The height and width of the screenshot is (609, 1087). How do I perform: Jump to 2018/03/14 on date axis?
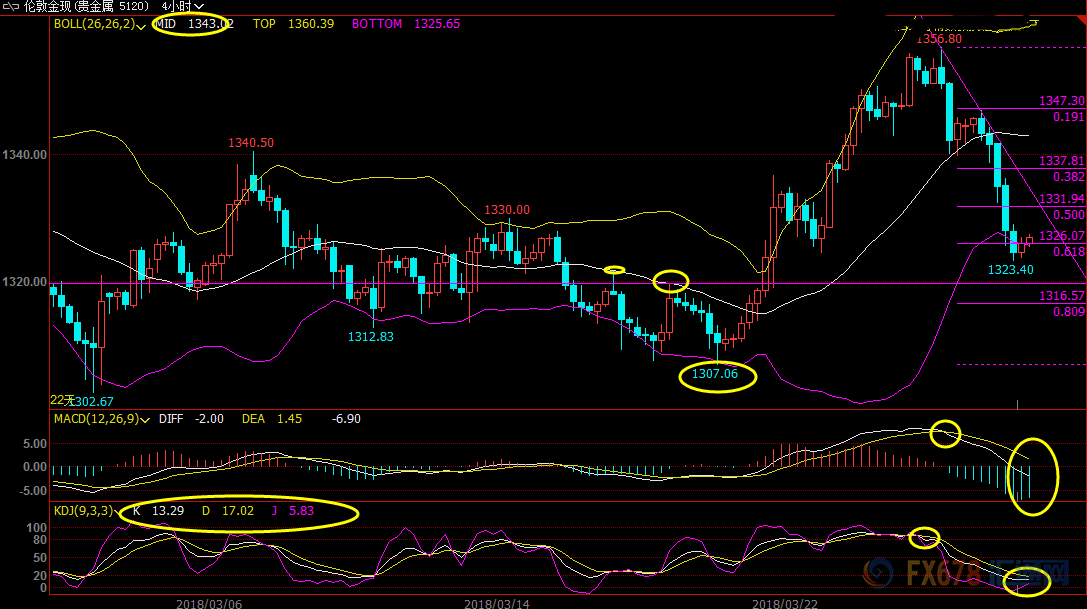tap(497, 603)
